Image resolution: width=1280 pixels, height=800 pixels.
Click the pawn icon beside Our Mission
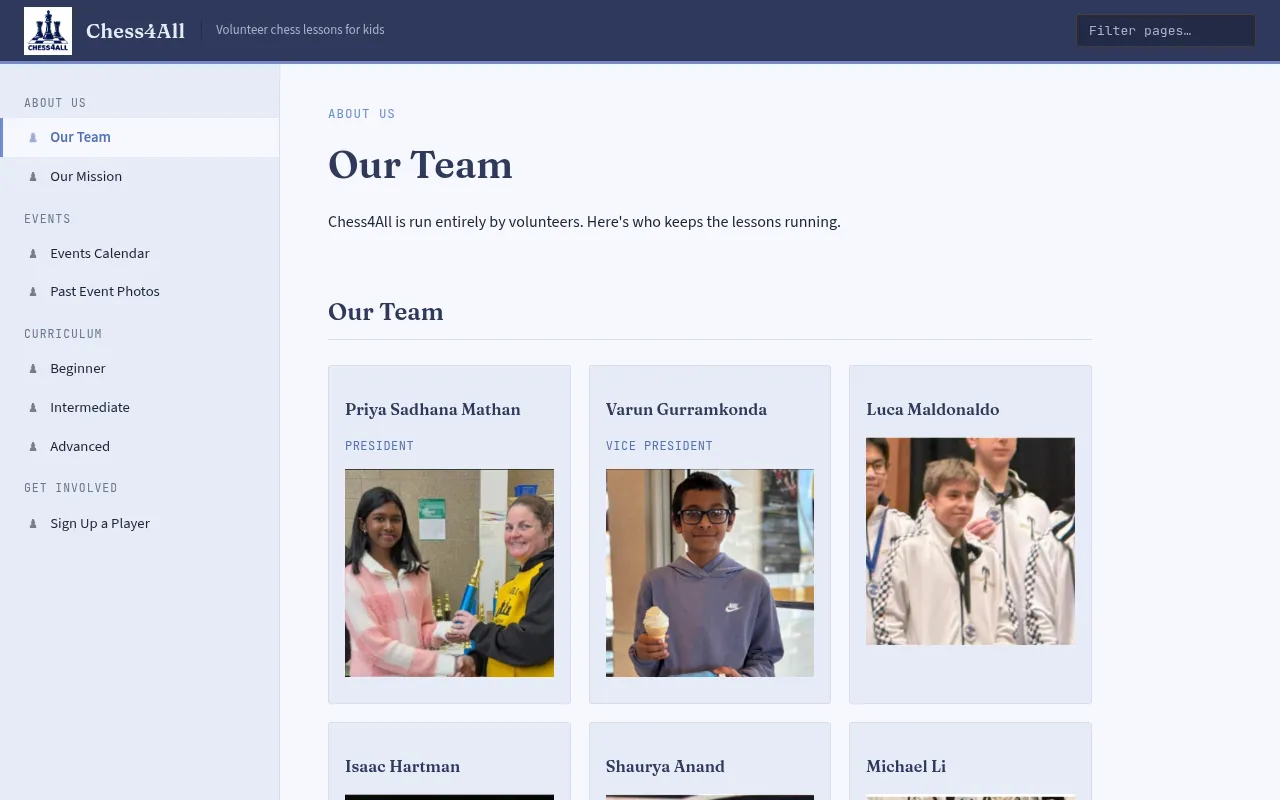point(33,177)
